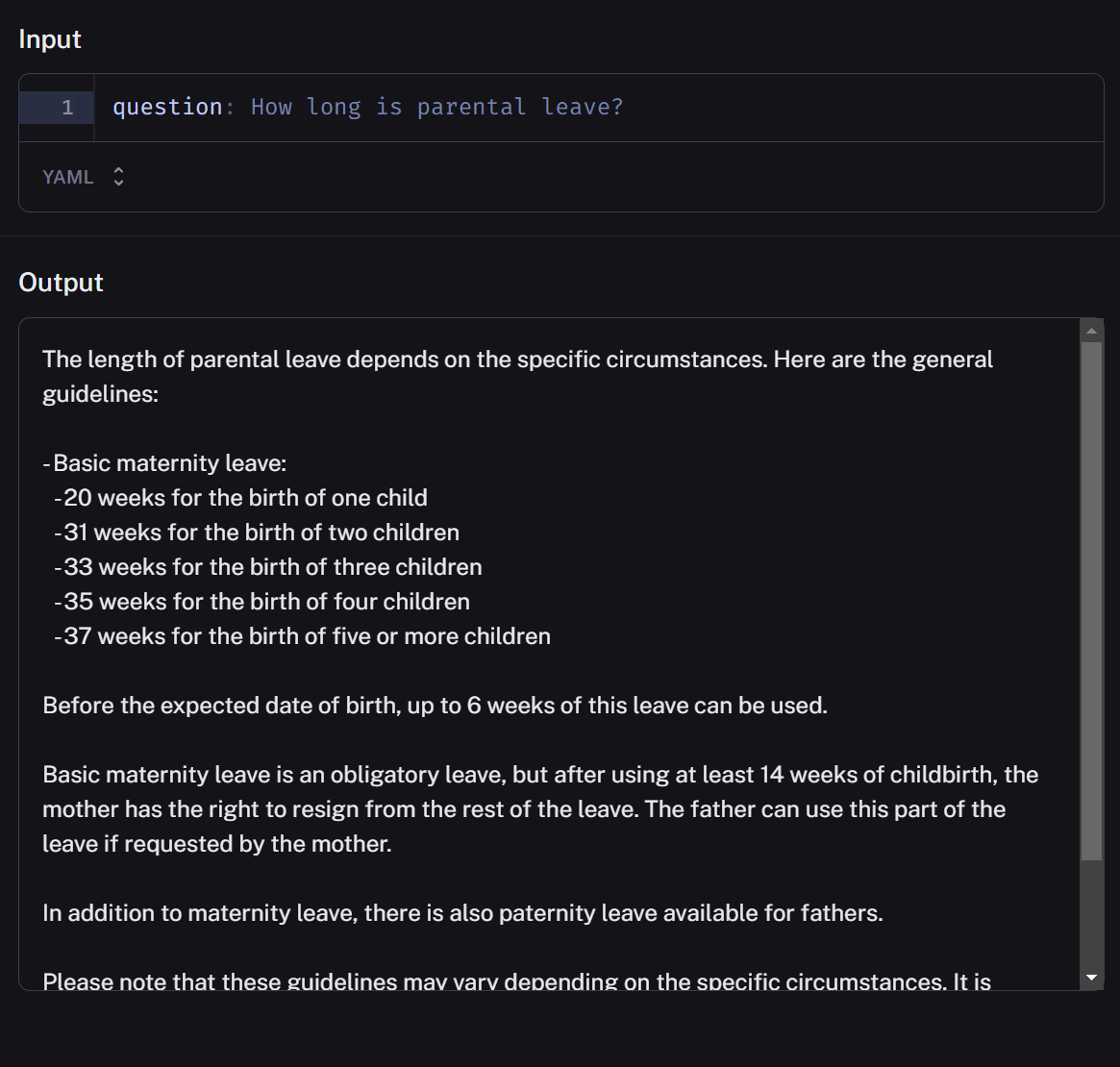
Task: Click the 'In addition to maternity leave' sentence
Action: (x=462, y=913)
